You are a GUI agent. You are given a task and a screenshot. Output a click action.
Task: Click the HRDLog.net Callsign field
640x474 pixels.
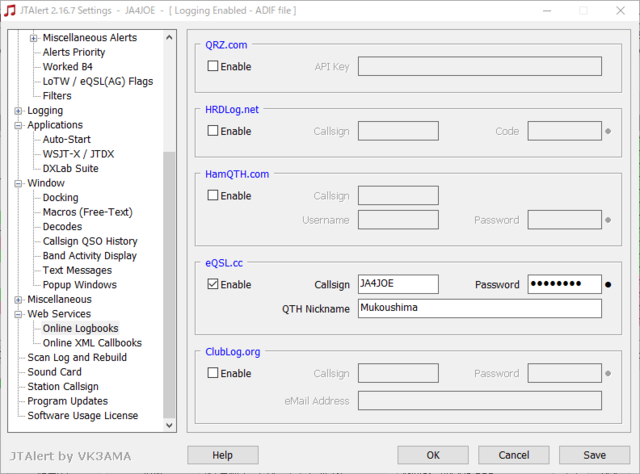click(x=398, y=131)
